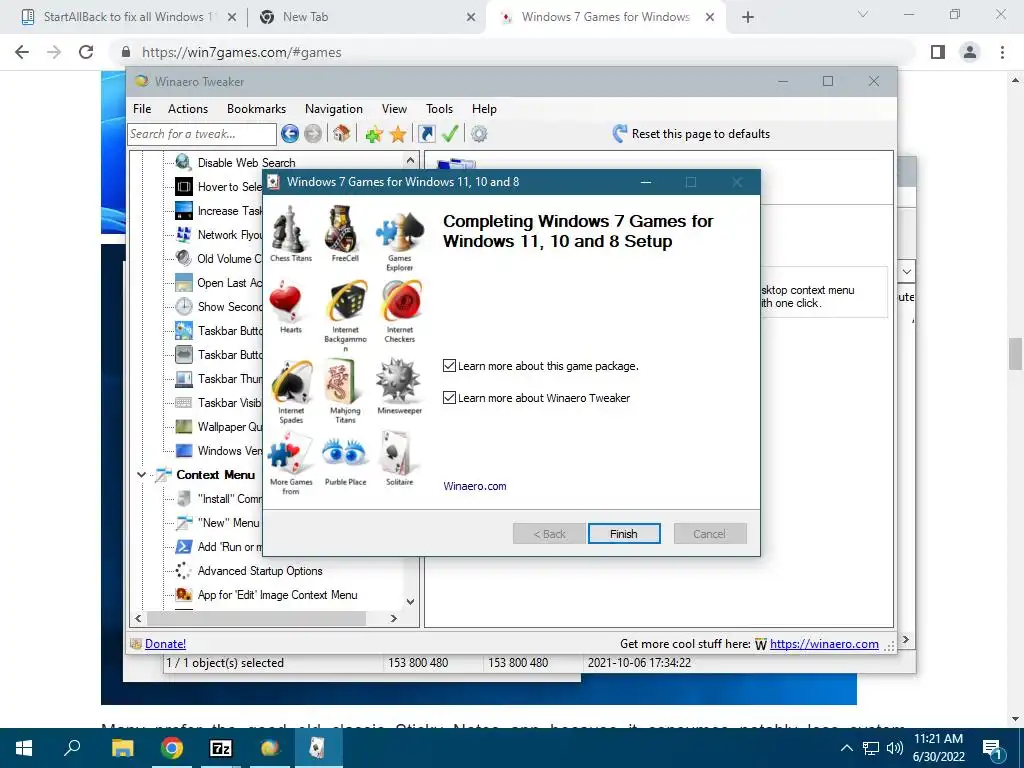Image resolution: width=1024 pixels, height=768 pixels.
Task: Open the Navigation menu
Action: [x=334, y=109]
